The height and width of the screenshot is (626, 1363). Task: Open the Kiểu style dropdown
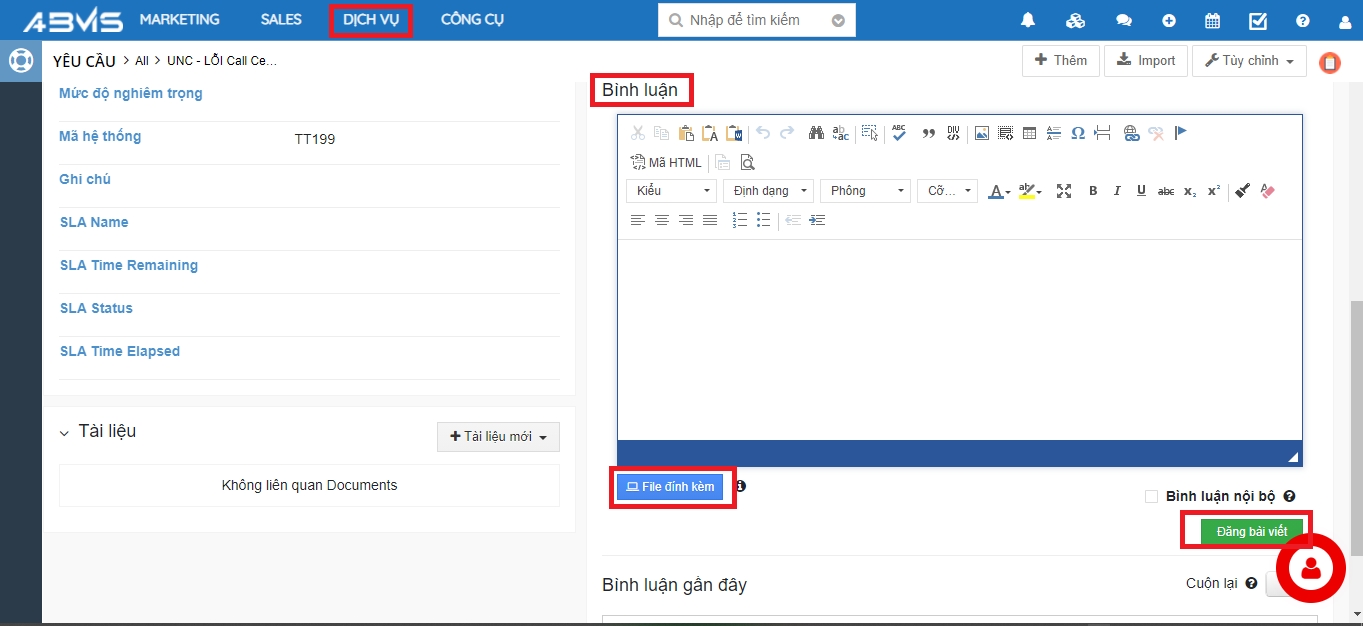point(671,191)
